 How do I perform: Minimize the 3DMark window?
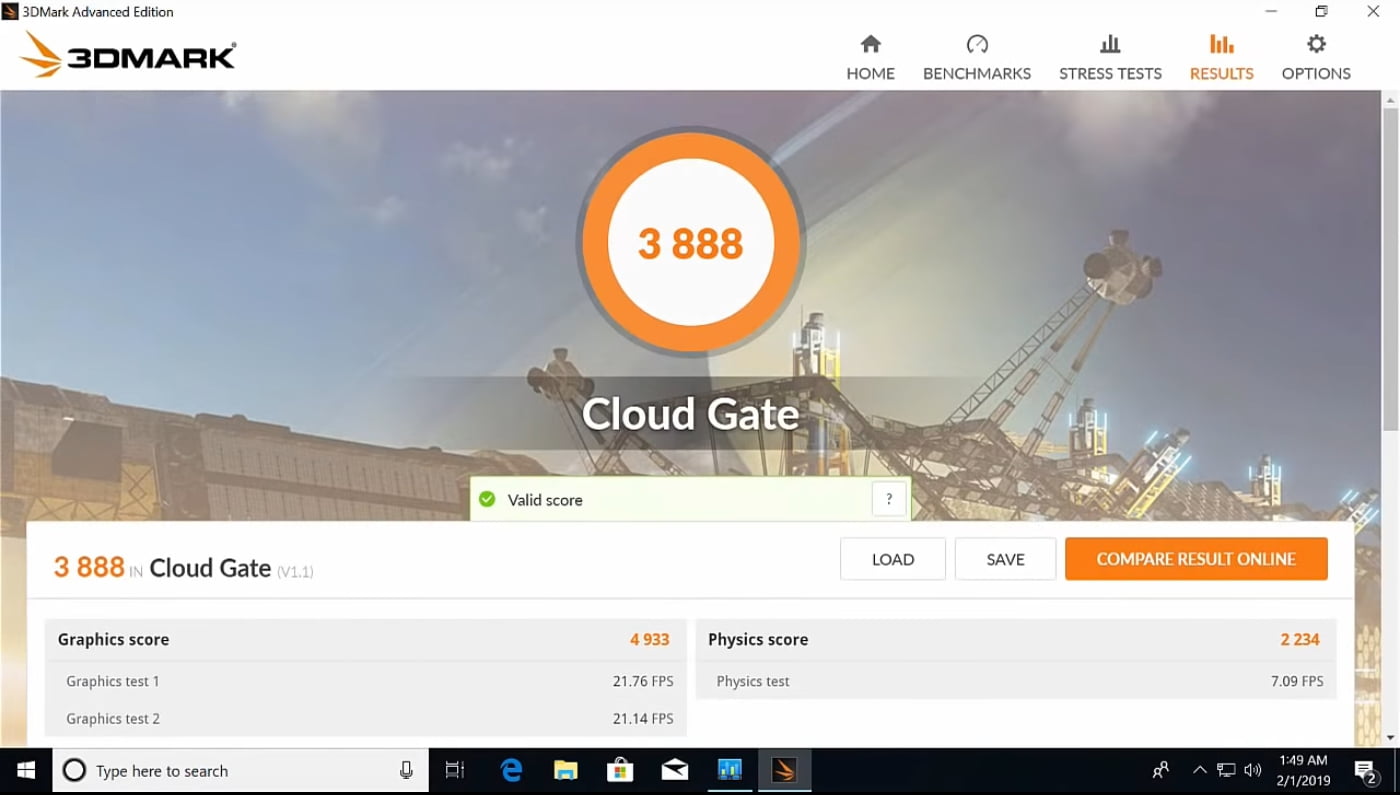(1271, 12)
